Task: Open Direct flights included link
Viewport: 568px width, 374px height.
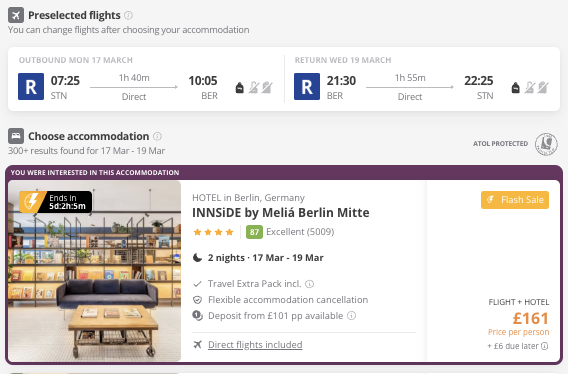Action: tap(255, 345)
